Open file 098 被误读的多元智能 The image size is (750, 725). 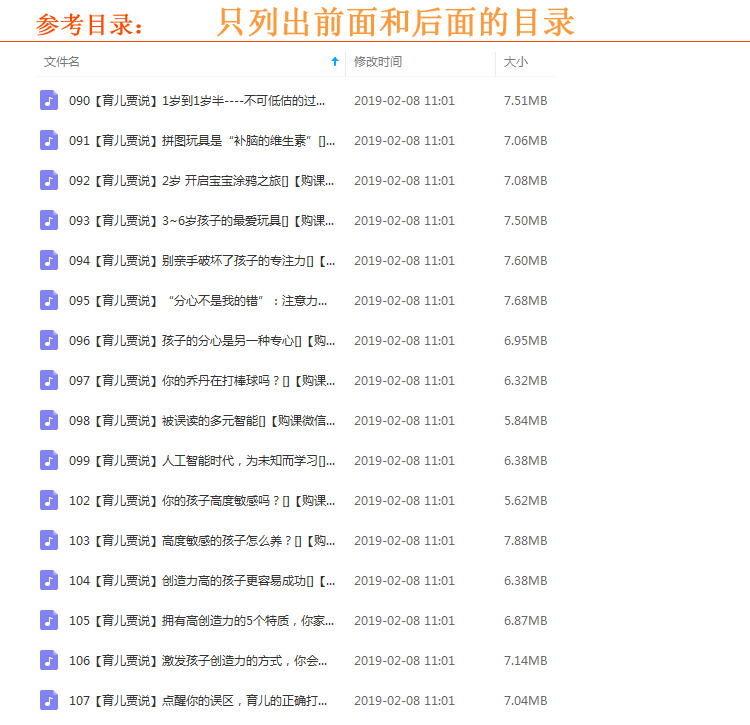(202, 420)
